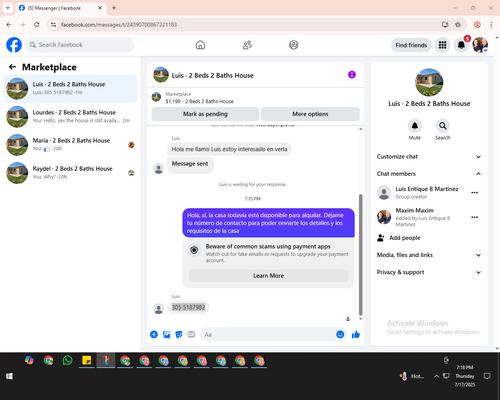Bookmark this page with the star icon
This screenshot has width=500, height=400.
(458, 24)
